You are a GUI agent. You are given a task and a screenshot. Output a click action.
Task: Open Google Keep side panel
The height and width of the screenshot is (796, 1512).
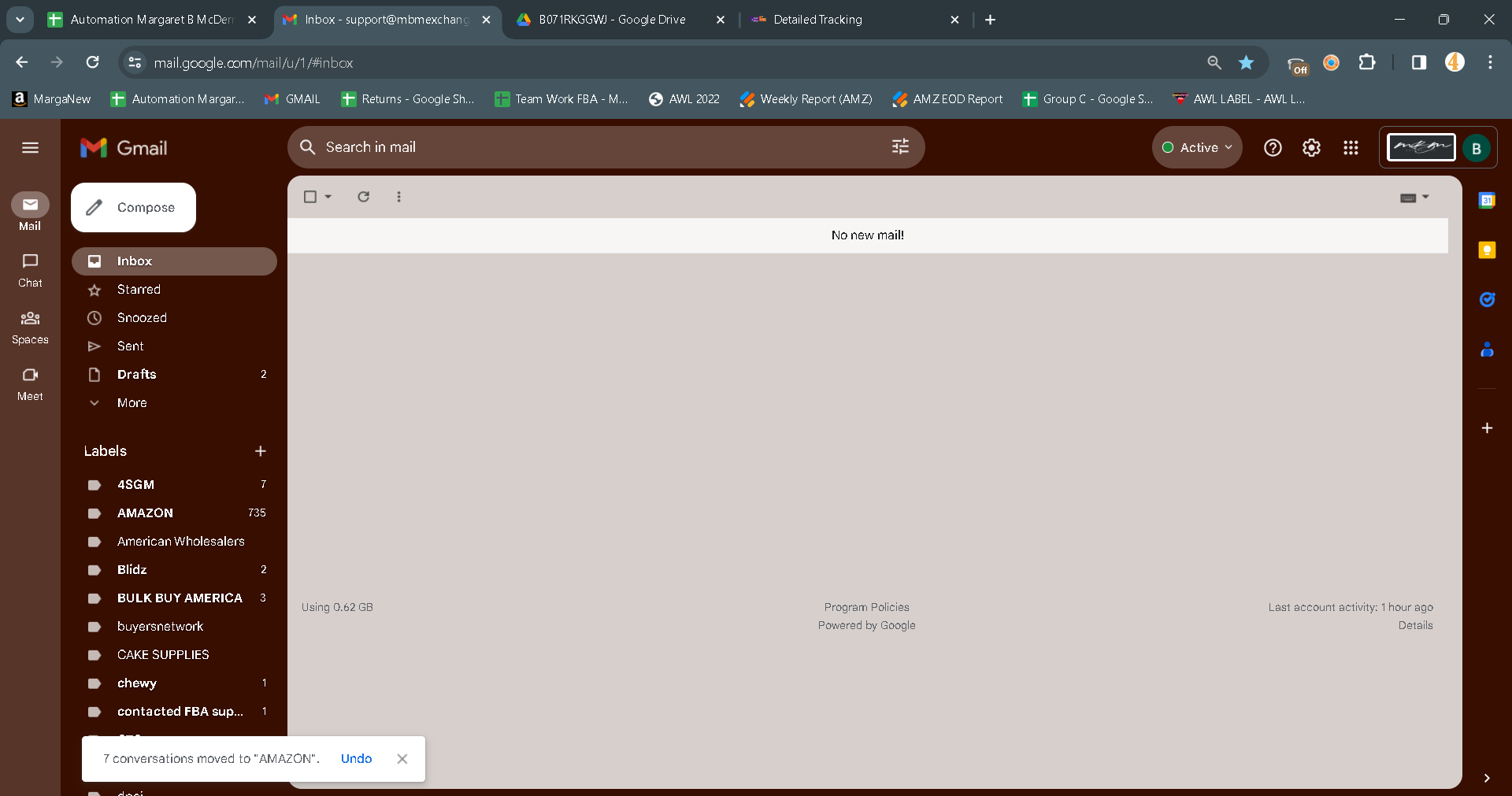[1487, 250]
